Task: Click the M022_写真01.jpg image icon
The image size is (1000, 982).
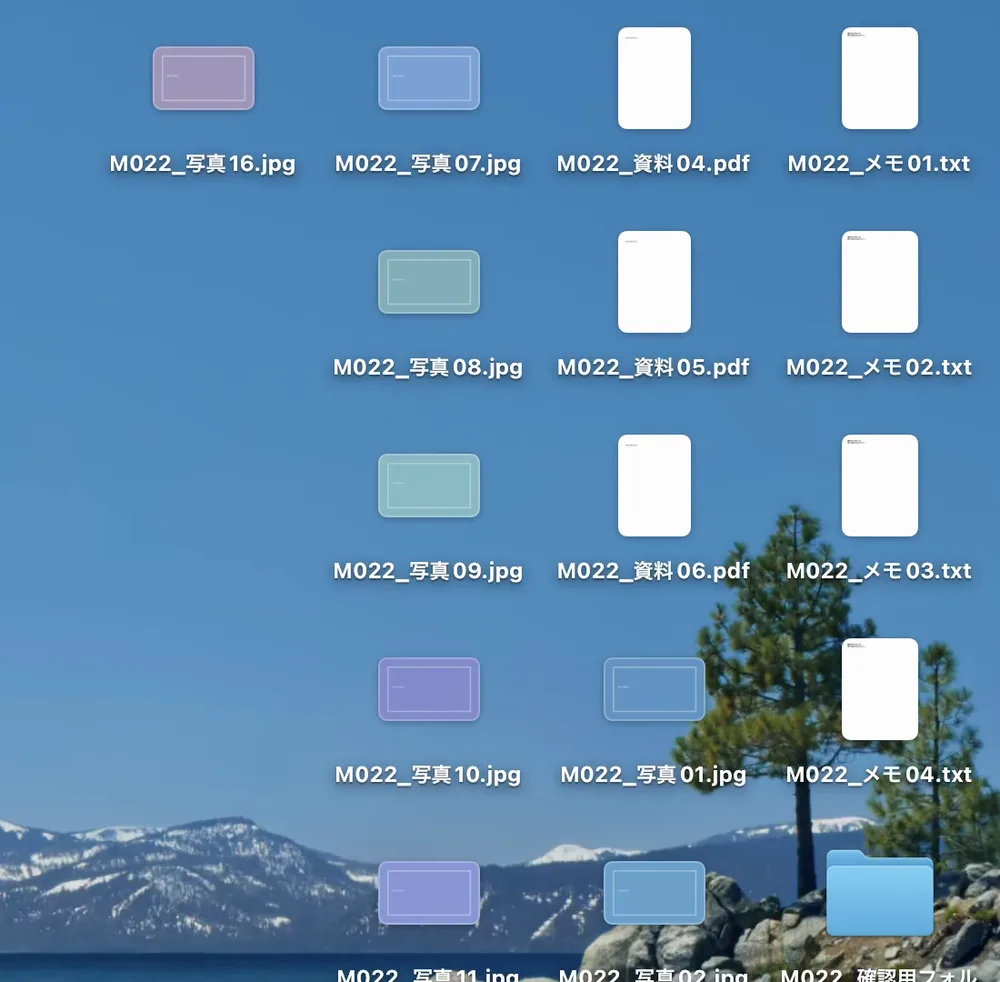Action: [x=654, y=689]
